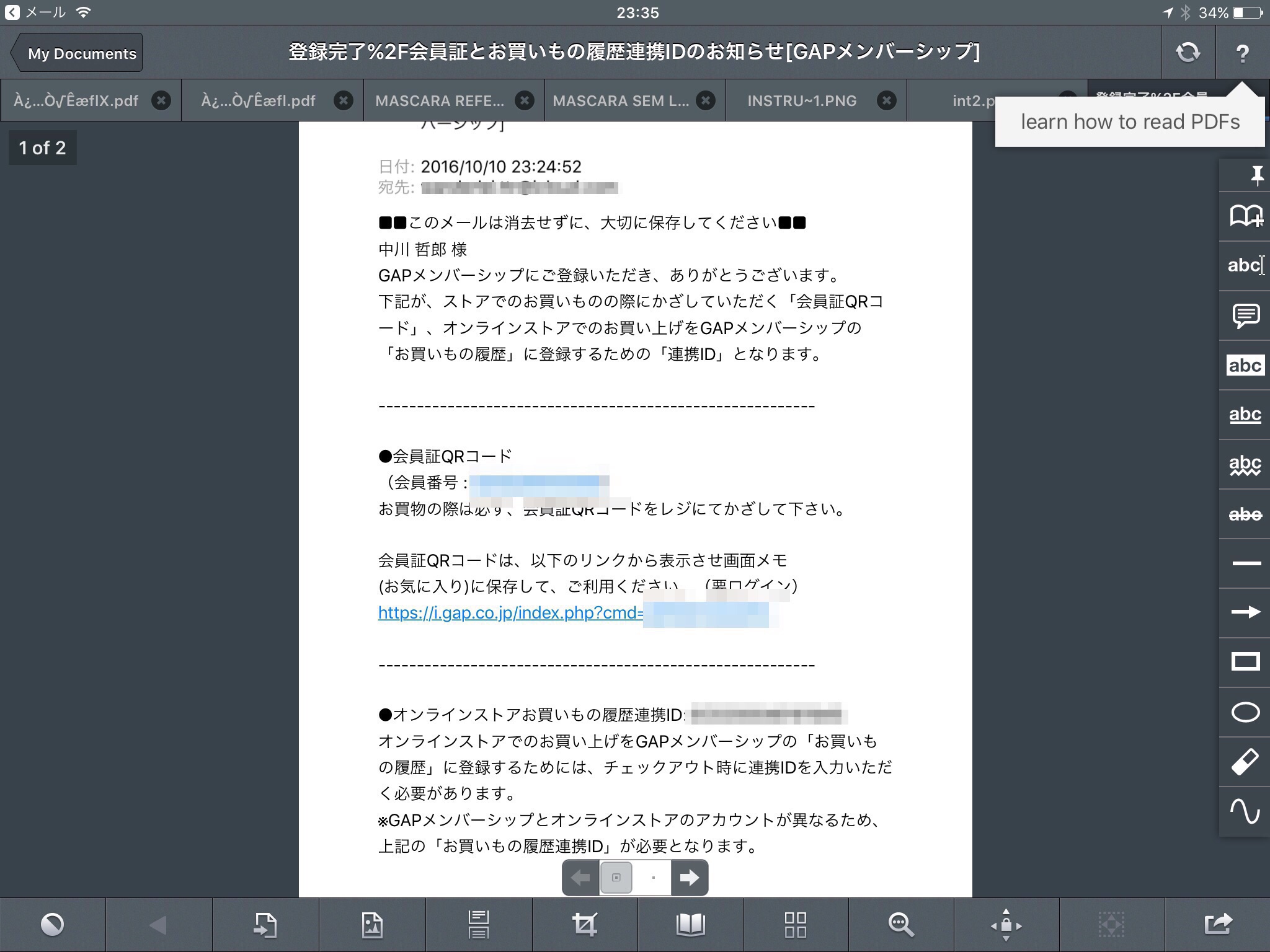Select the oval shape tool
The width and height of the screenshot is (1270, 952).
pos(1245,712)
